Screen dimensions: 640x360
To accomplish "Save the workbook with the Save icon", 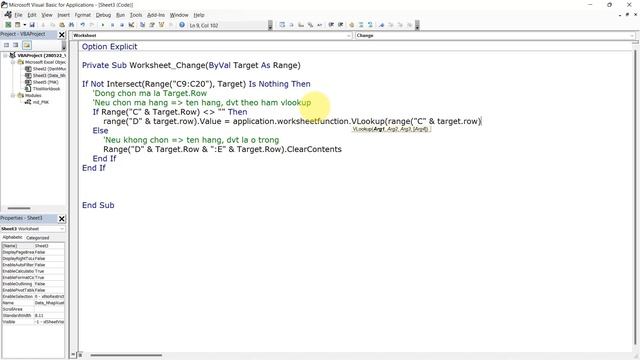I will pos(32,25).
